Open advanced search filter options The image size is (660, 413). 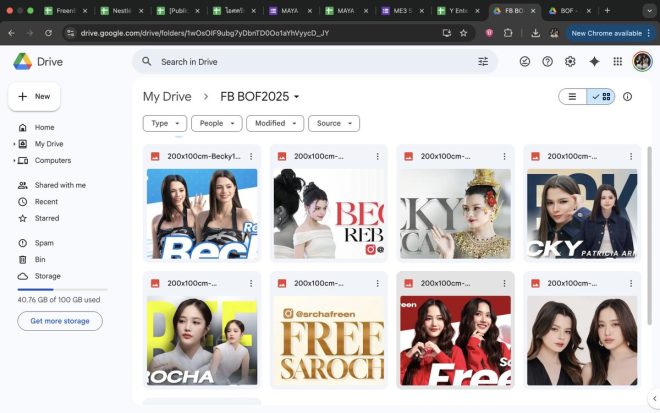(483, 62)
